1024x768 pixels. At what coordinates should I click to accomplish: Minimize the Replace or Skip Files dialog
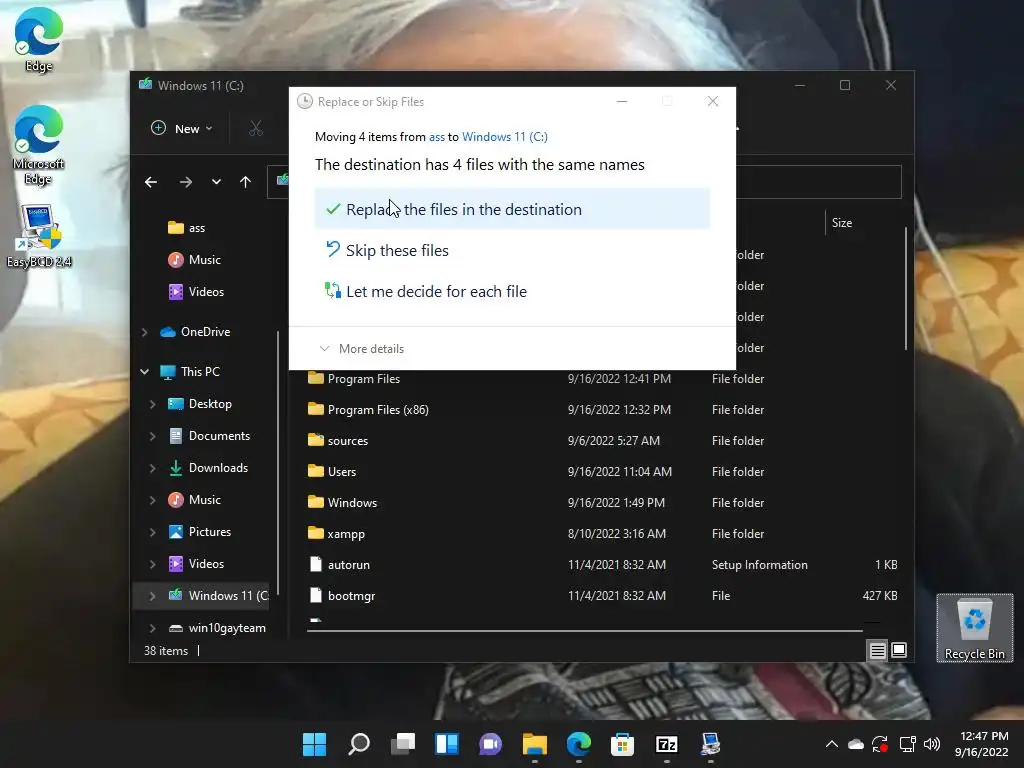[x=622, y=101]
